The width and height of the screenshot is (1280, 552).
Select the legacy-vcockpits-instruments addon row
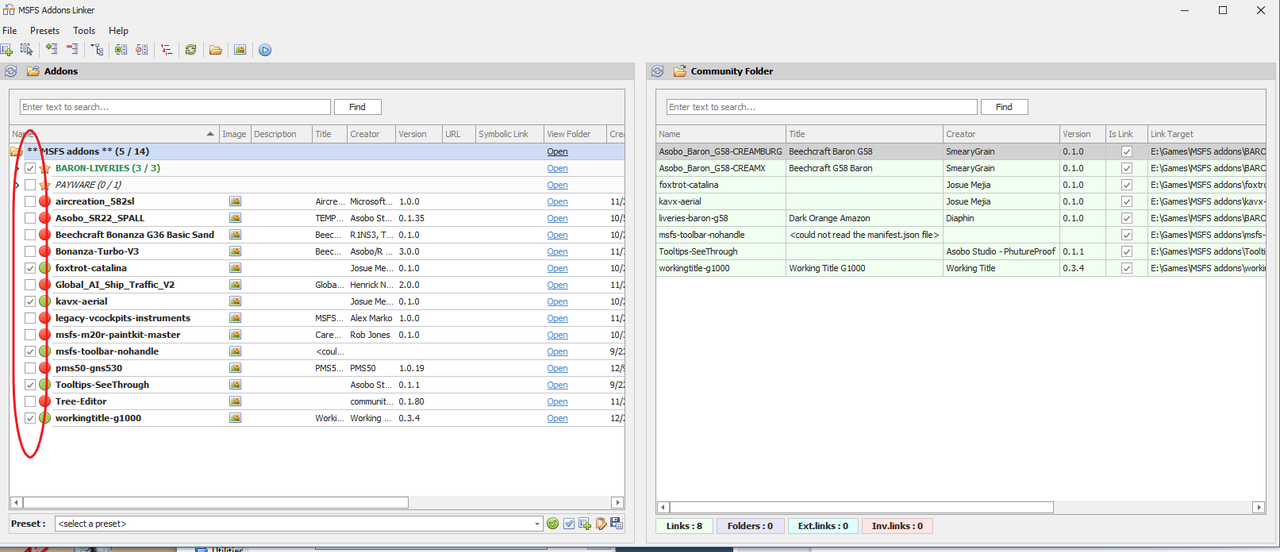tap(317, 318)
